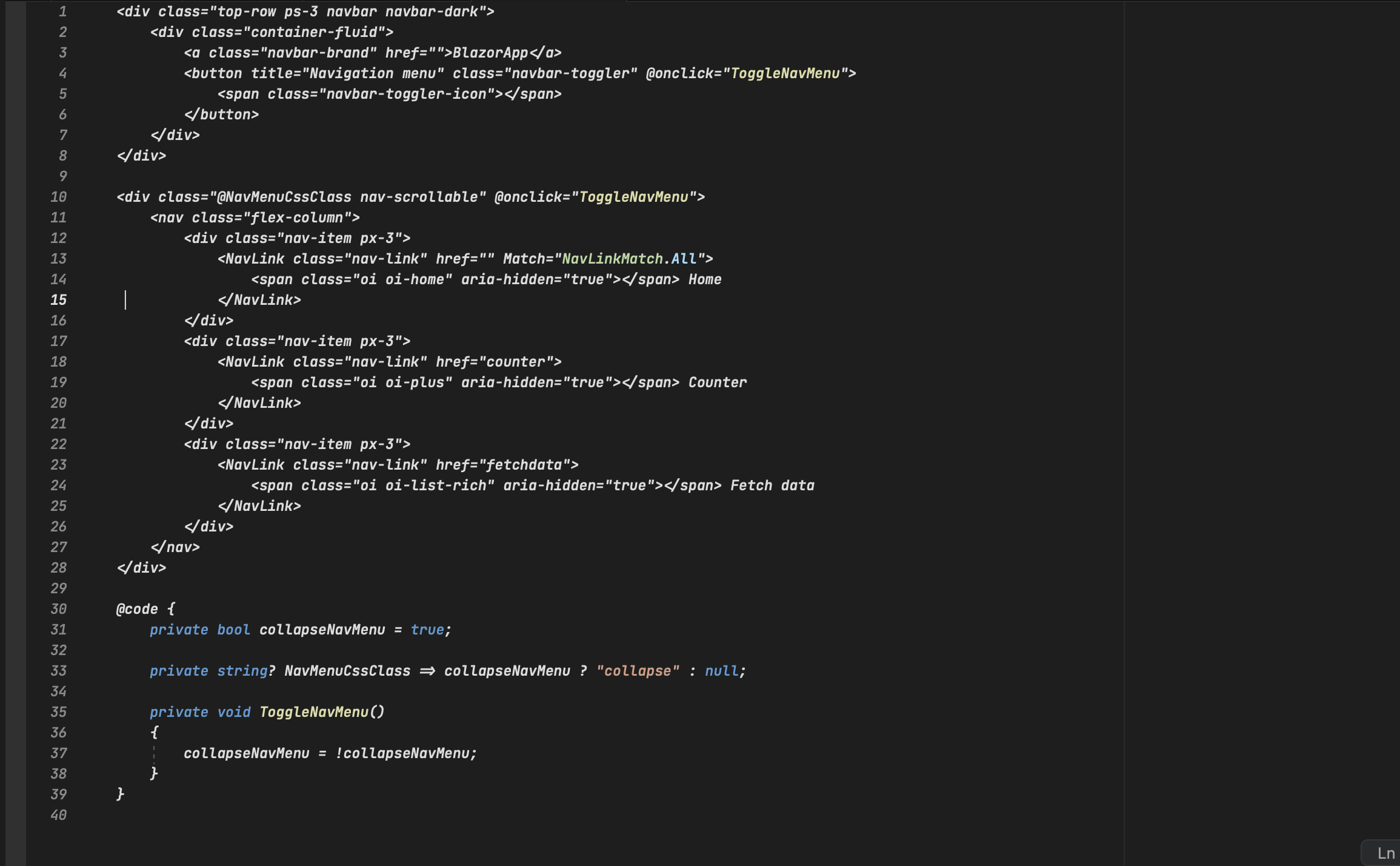1400x866 pixels.
Task: Click line number 1 in gutter
Action: [x=62, y=12]
